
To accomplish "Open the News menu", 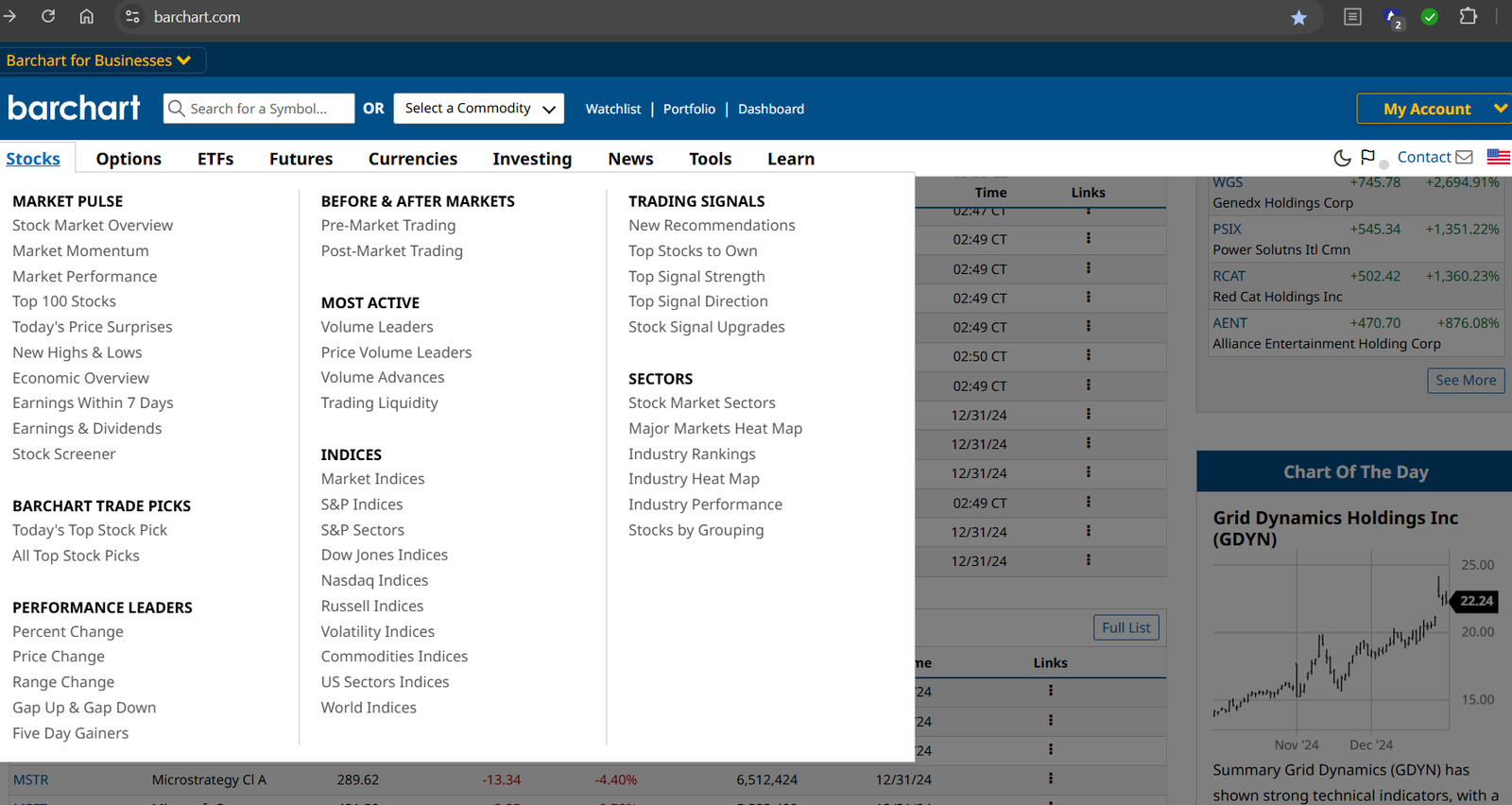I will coord(630,159).
